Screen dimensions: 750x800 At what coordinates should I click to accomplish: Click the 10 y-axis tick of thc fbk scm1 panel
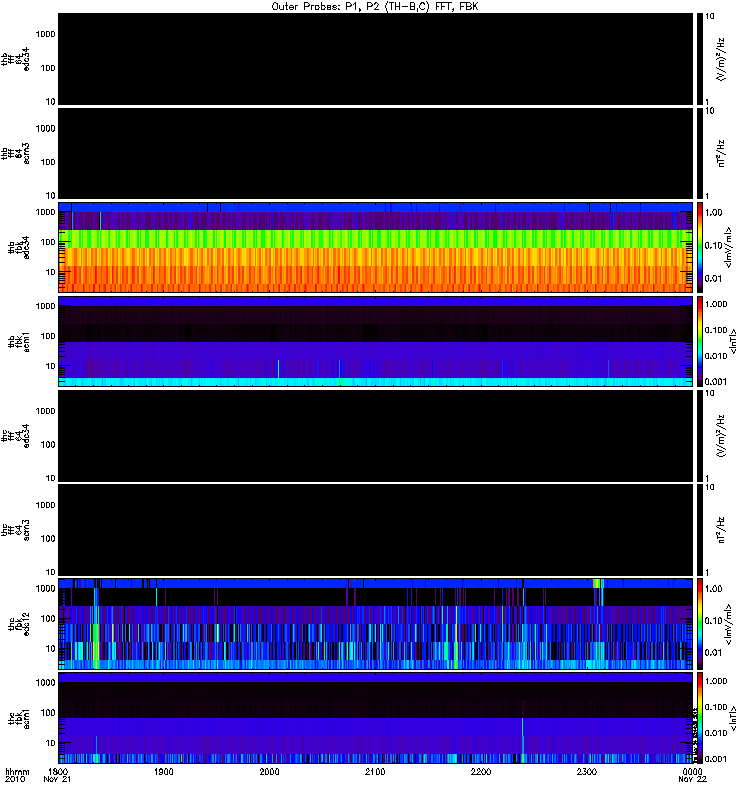coord(50,743)
